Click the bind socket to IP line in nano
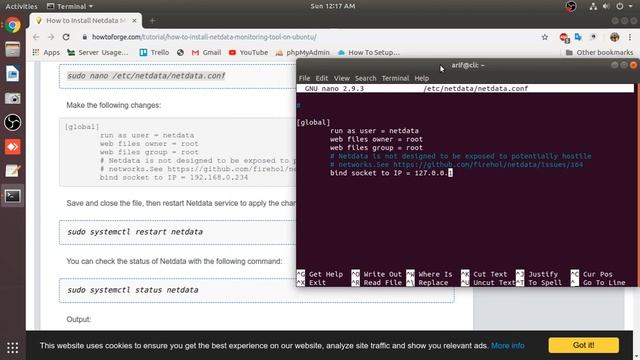 [x=391, y=173]
